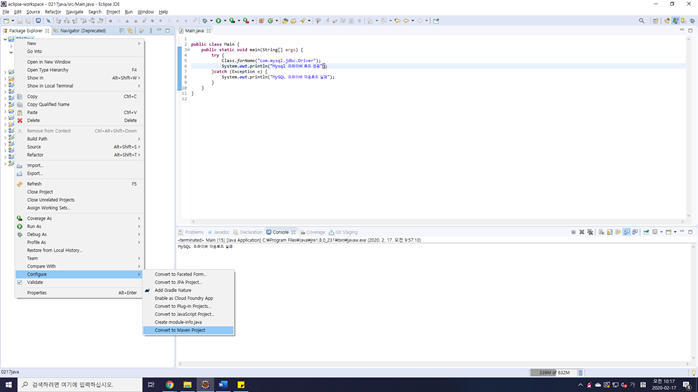Select Convert to Faceted Form...

[188, 274]
